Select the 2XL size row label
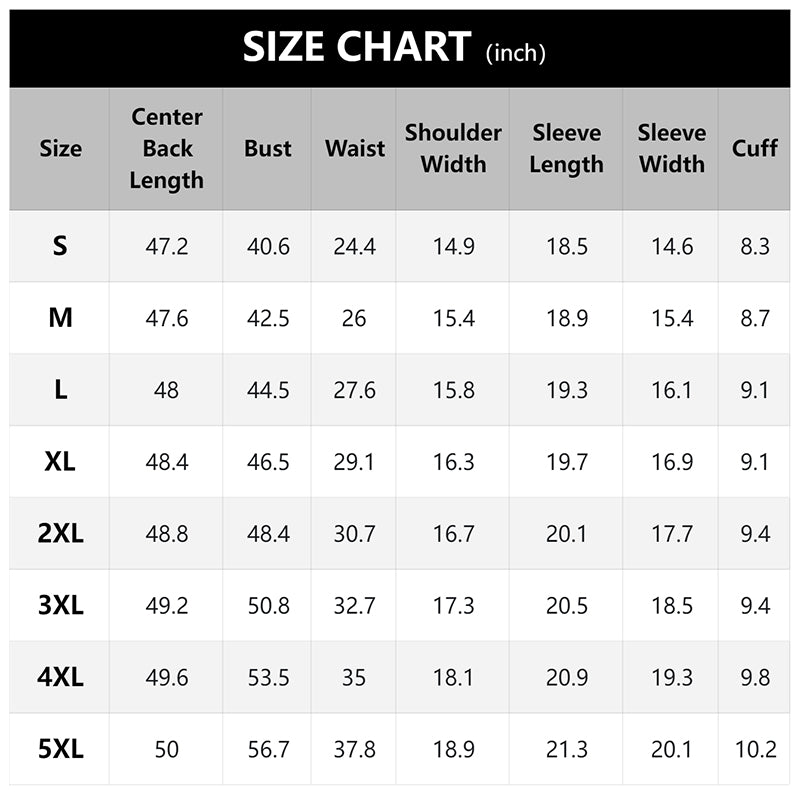 click(61, 533)
